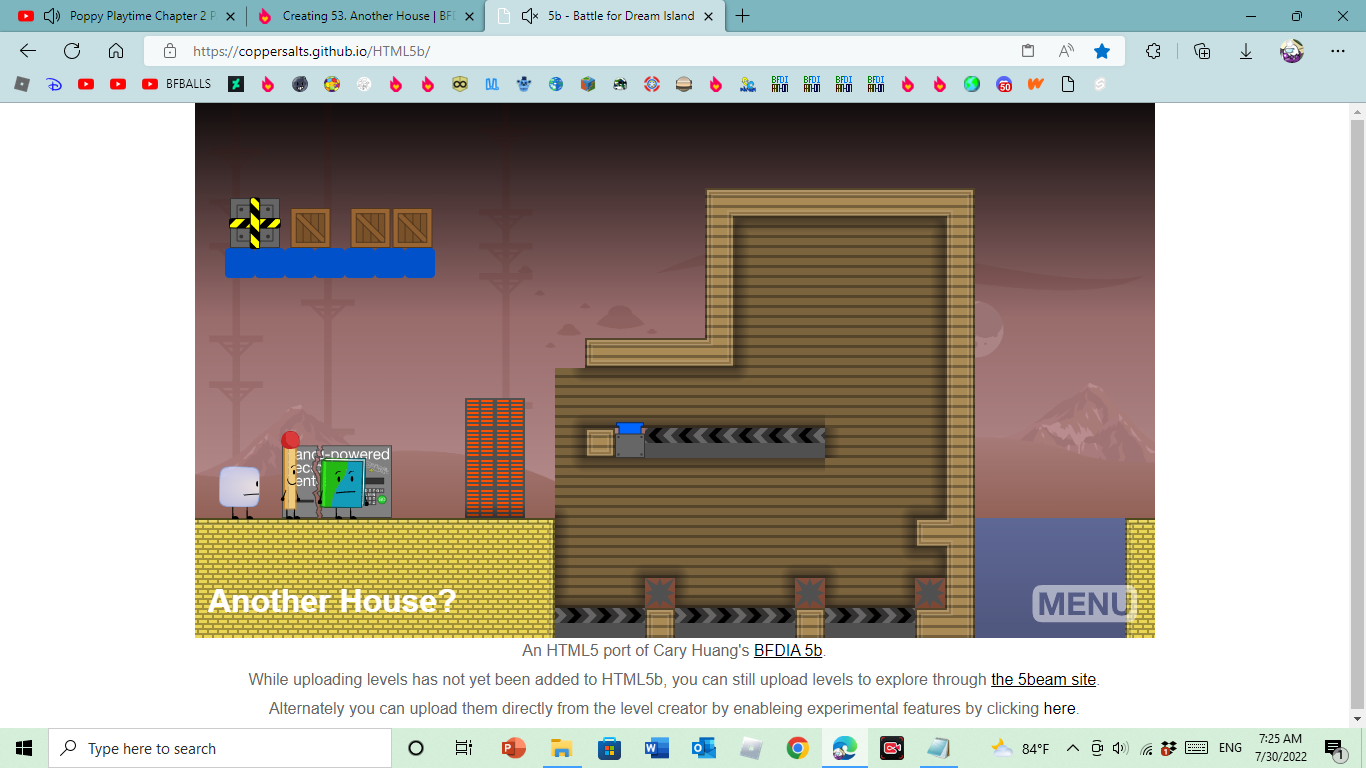Screen dimensions: 1366x768
Task: Open the red screen recorder taskbar app
Action: (892, 748)
